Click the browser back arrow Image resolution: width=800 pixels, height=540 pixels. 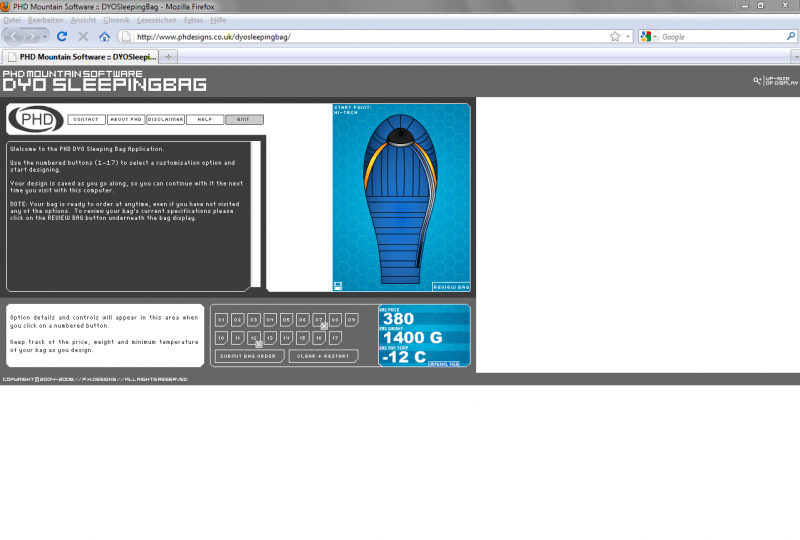(13, 37)
